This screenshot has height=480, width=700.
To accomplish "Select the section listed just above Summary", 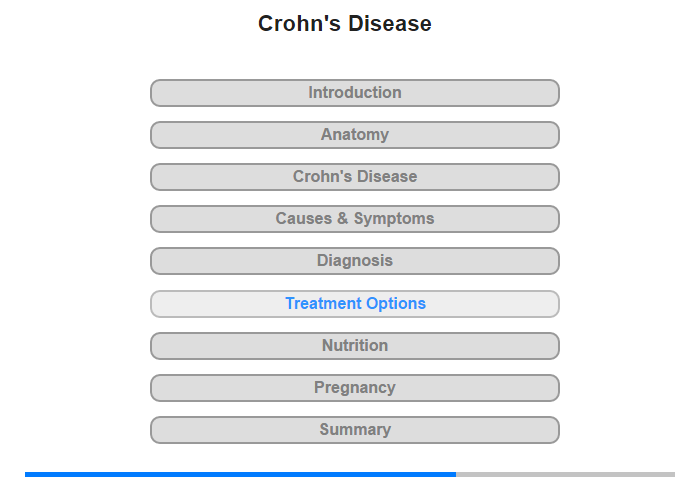I will [x=354, y=388].
